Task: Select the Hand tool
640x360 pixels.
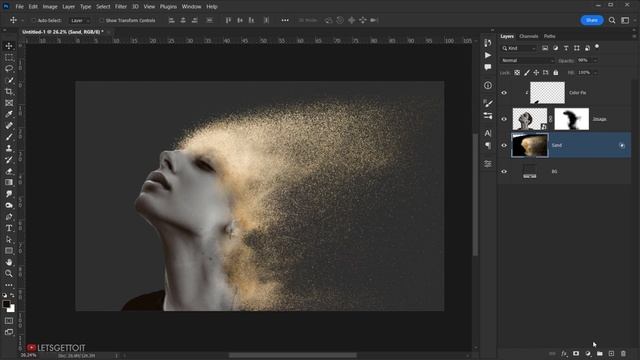Action: (x=9, y=262)
